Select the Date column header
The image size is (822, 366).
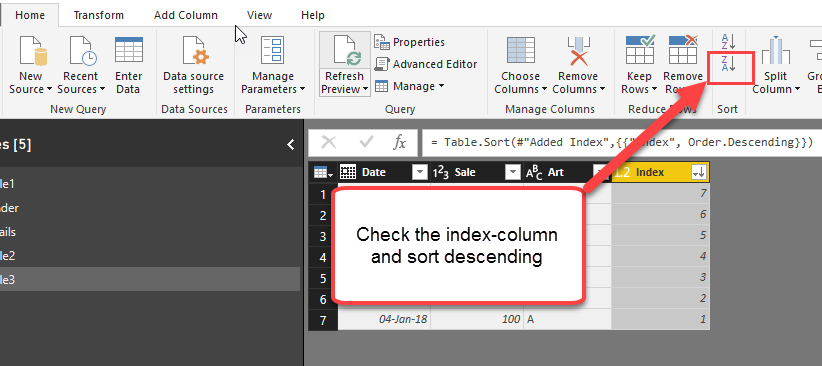(x=384, y=172)
